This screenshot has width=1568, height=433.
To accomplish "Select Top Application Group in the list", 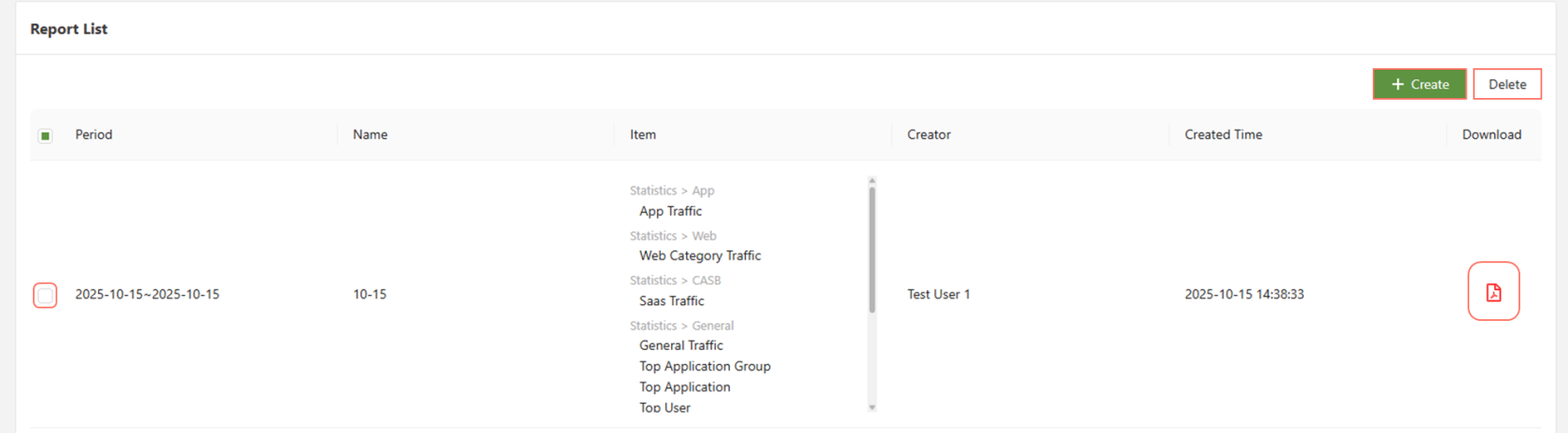I will (705, 366).
